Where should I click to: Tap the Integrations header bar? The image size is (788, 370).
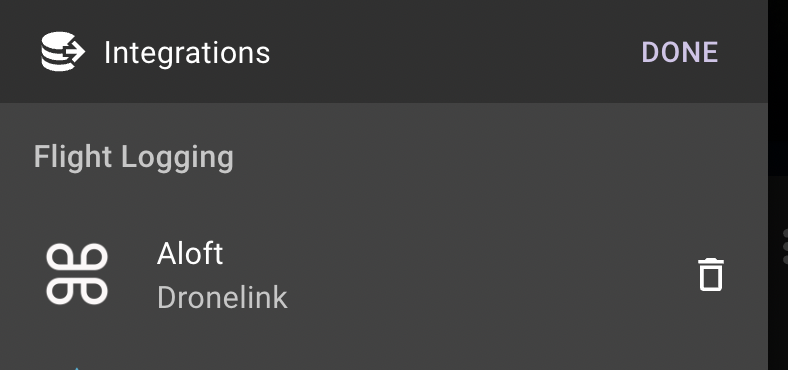pos(384,51)
